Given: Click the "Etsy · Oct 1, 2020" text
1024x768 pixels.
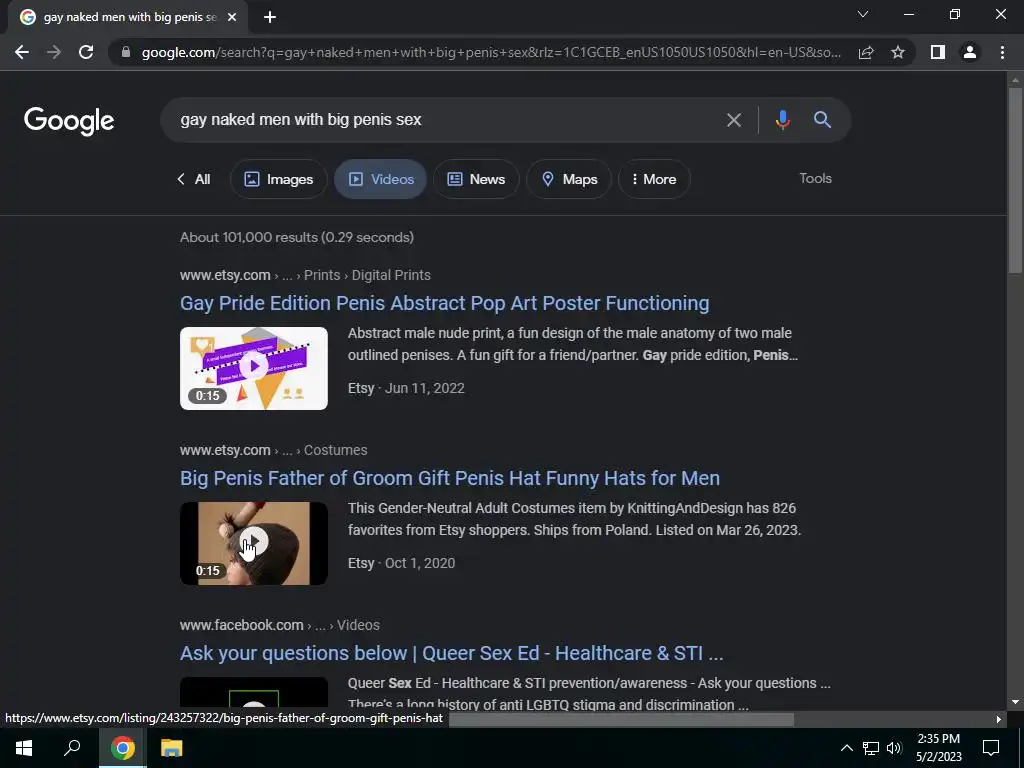Looking at the screenshot, I should 402,563.
